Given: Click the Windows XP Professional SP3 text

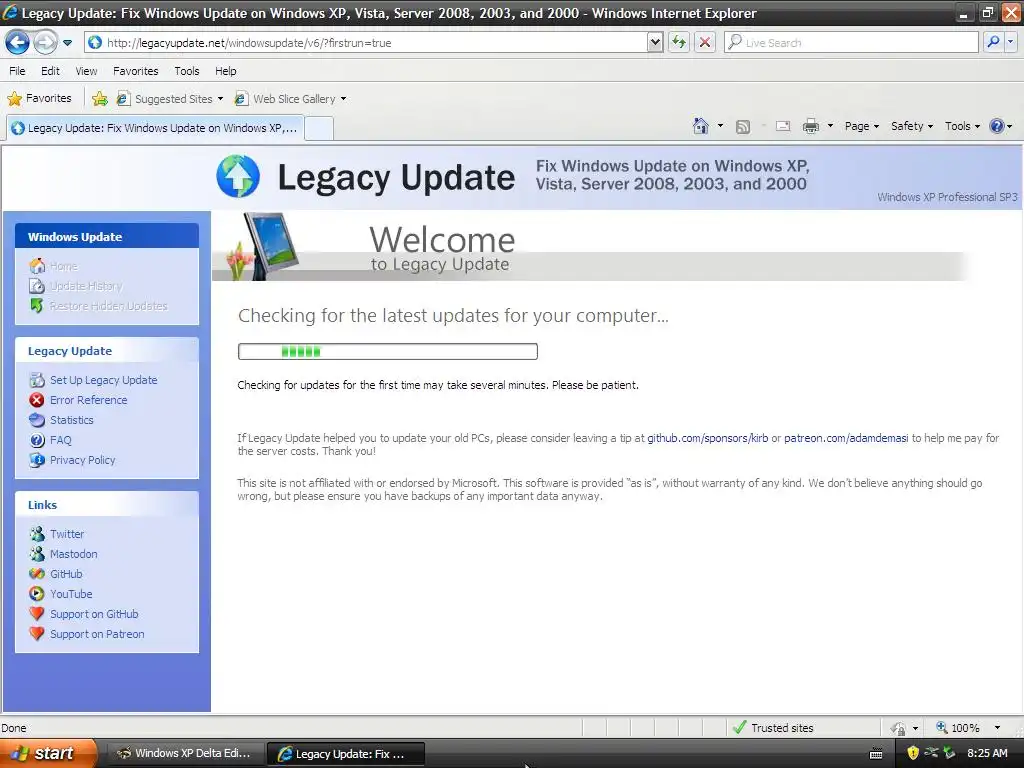Looking at the screenshot, I should pyautogui.click(x=947, y=197).
